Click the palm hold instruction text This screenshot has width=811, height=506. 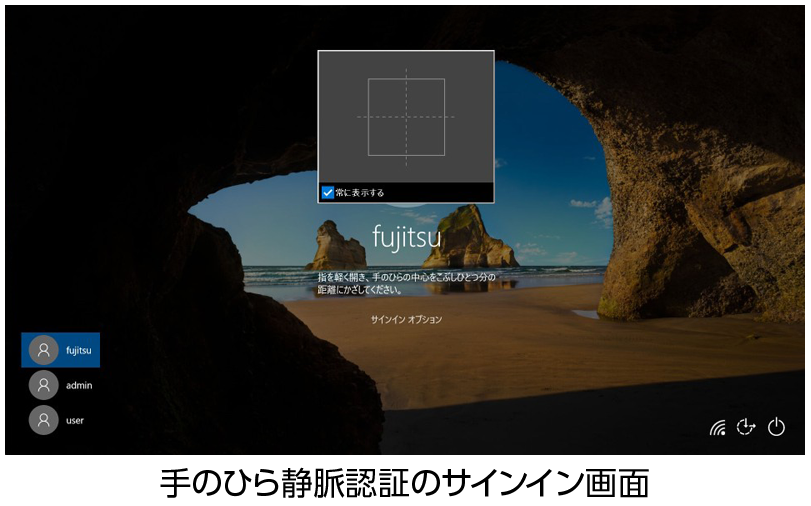[404, 282]
